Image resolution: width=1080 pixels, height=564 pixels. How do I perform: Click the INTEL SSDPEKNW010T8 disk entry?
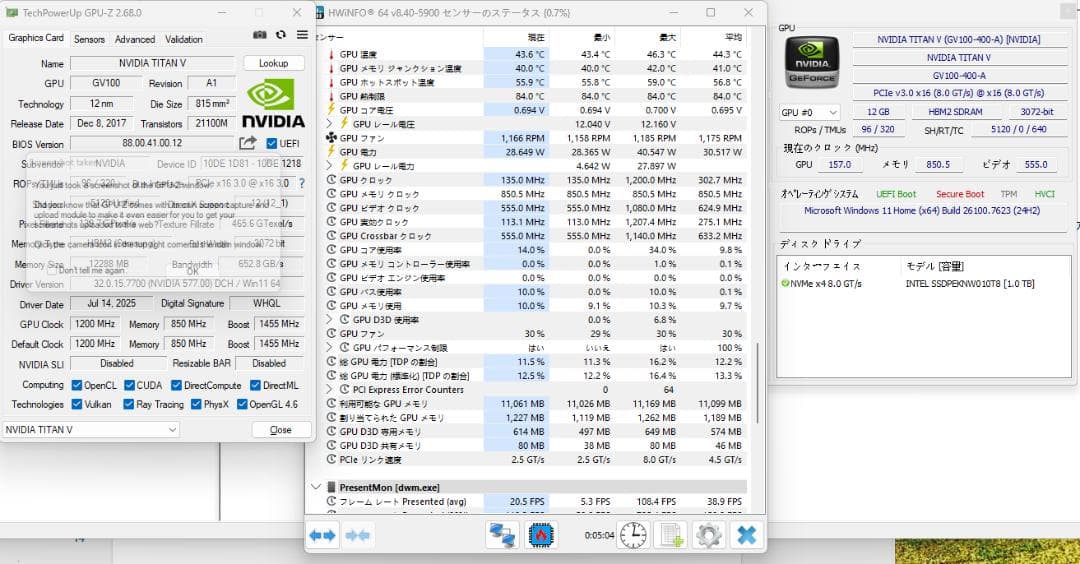tap(970, 283)
